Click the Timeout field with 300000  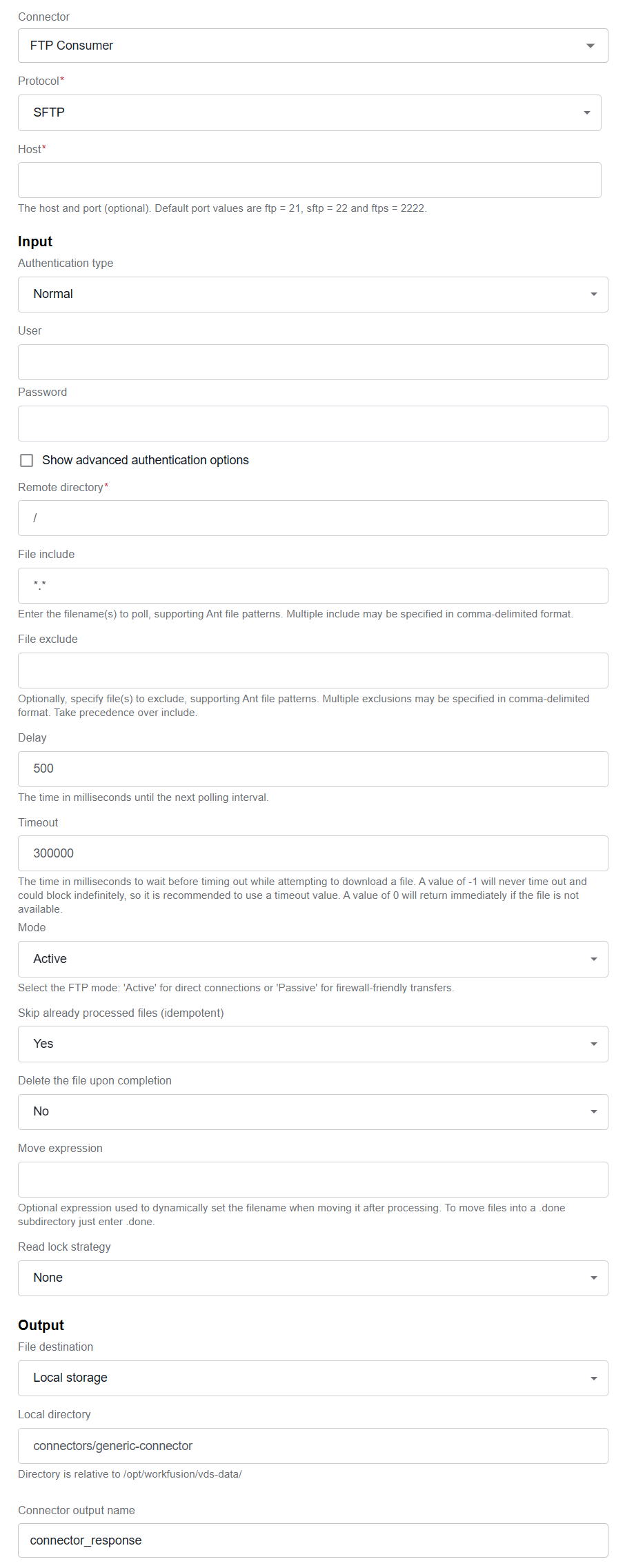coord(313,853)
